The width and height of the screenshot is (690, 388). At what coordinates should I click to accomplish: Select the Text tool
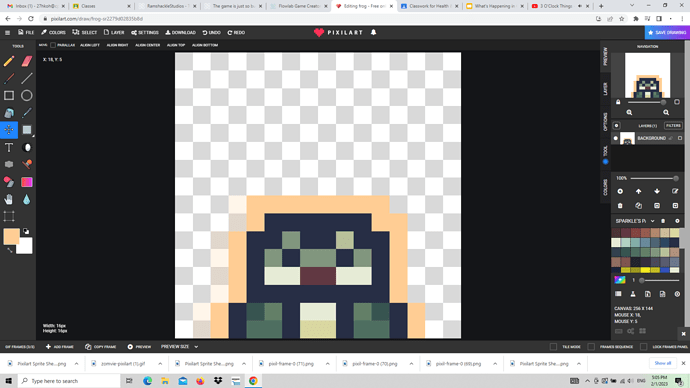9,147
